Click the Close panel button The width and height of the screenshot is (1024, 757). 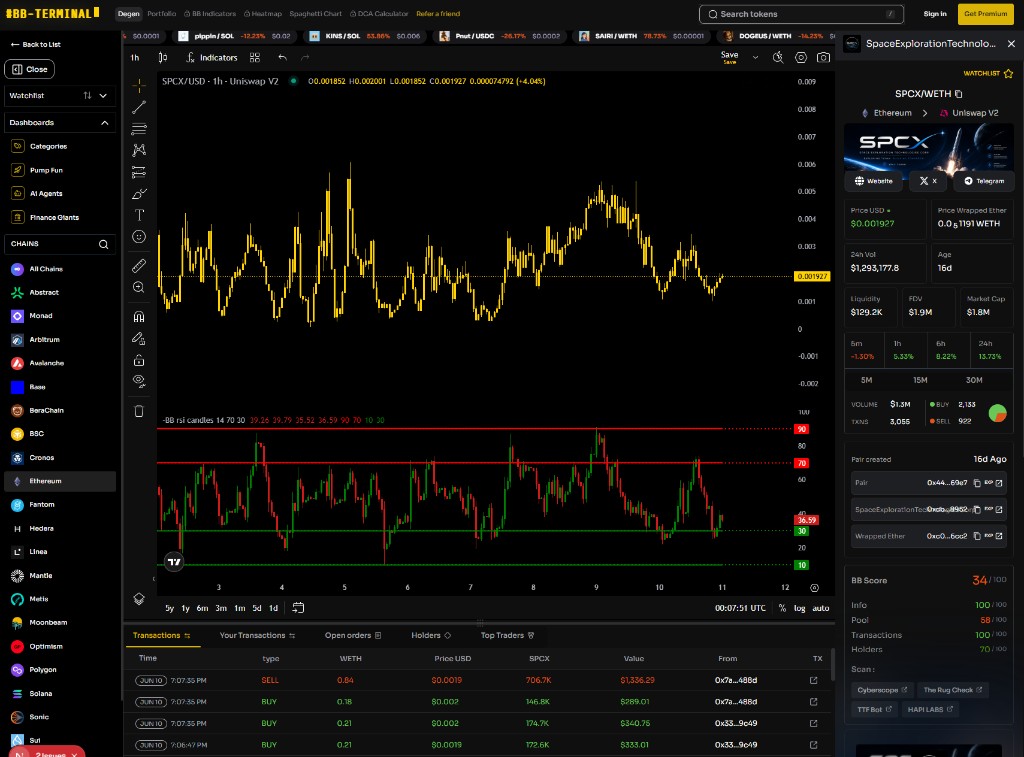(x=29, y=69)
